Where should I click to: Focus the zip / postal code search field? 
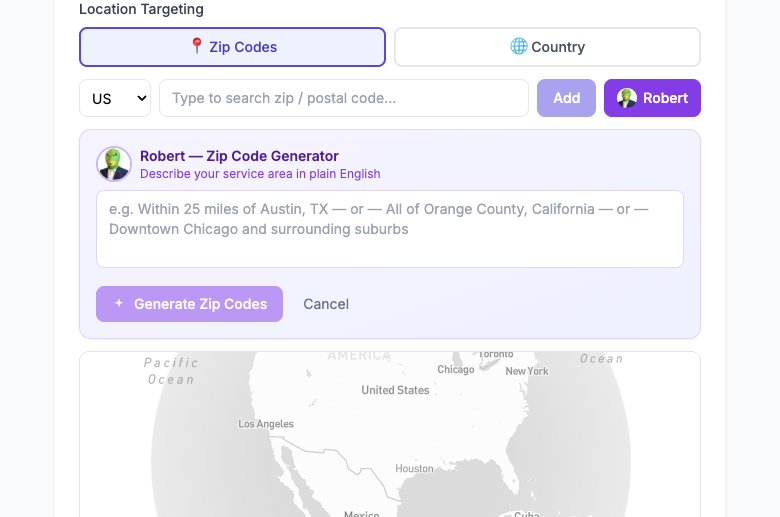pos(343,98)
